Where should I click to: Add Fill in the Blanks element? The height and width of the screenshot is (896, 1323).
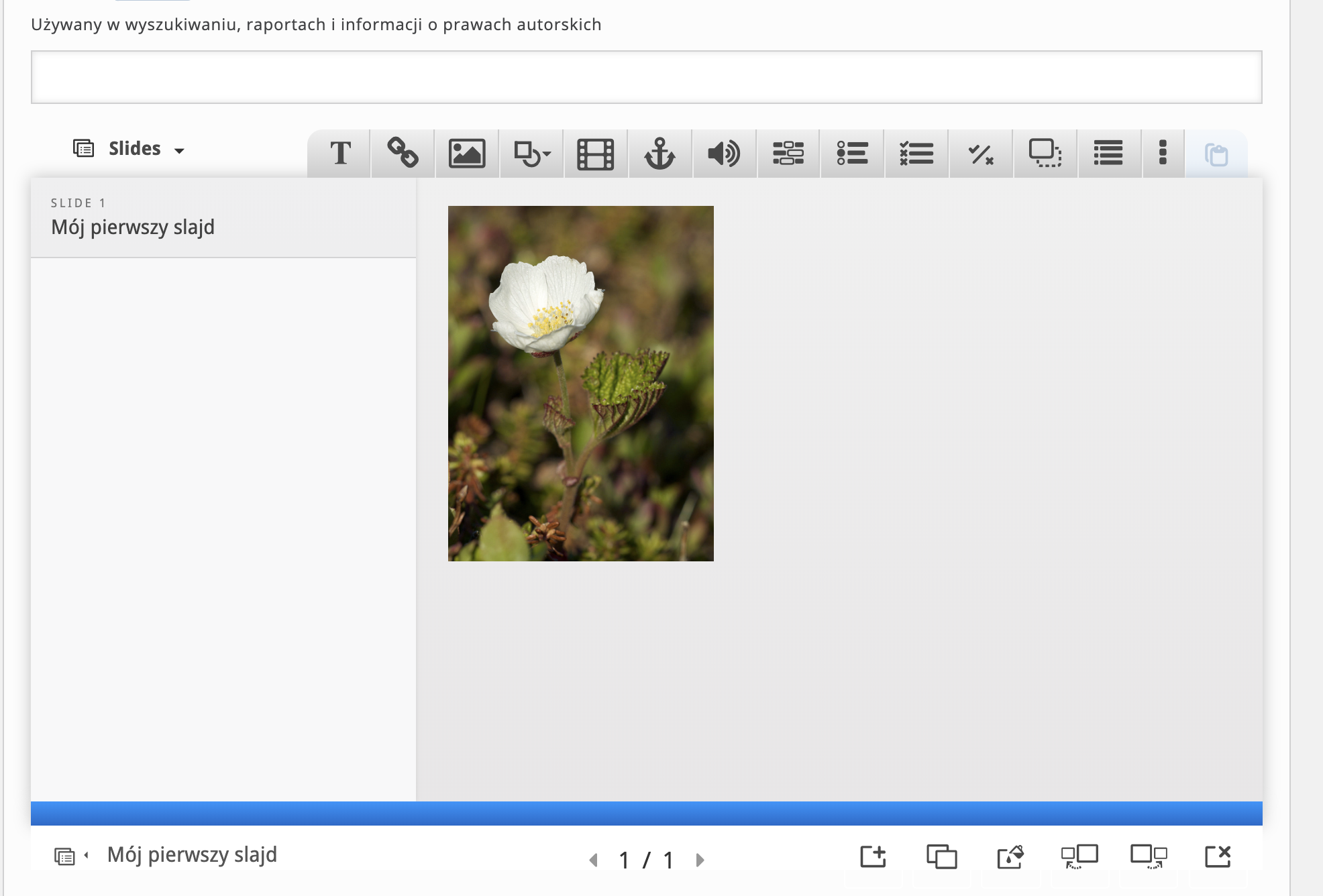788,154
